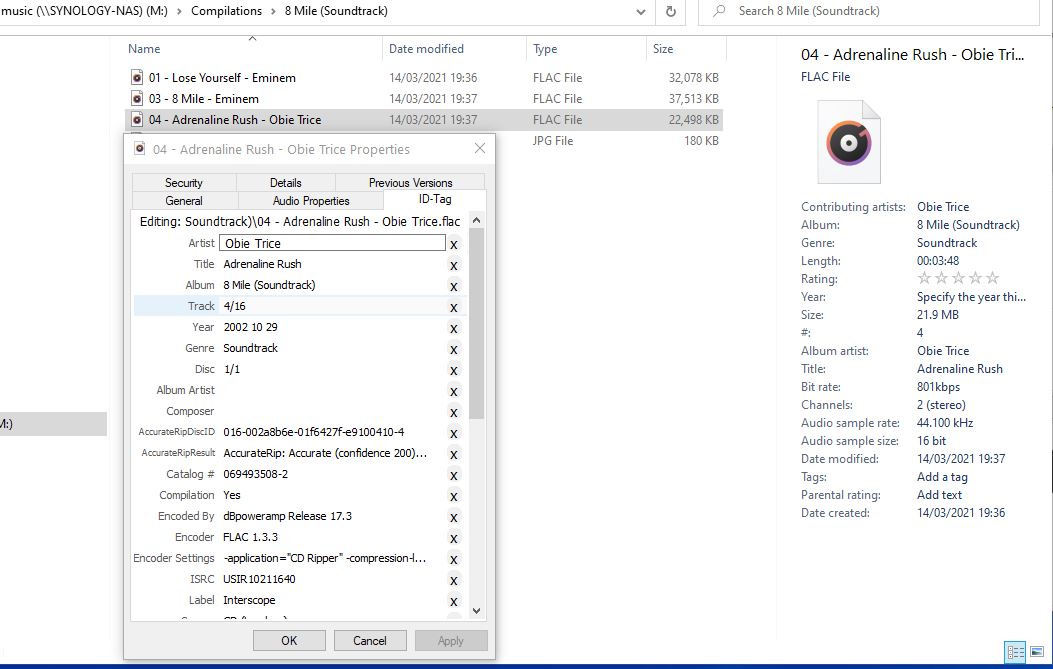
Task: Click the large FLAC preview thumbnail in details pane
Action: click(x=849, y=142)
